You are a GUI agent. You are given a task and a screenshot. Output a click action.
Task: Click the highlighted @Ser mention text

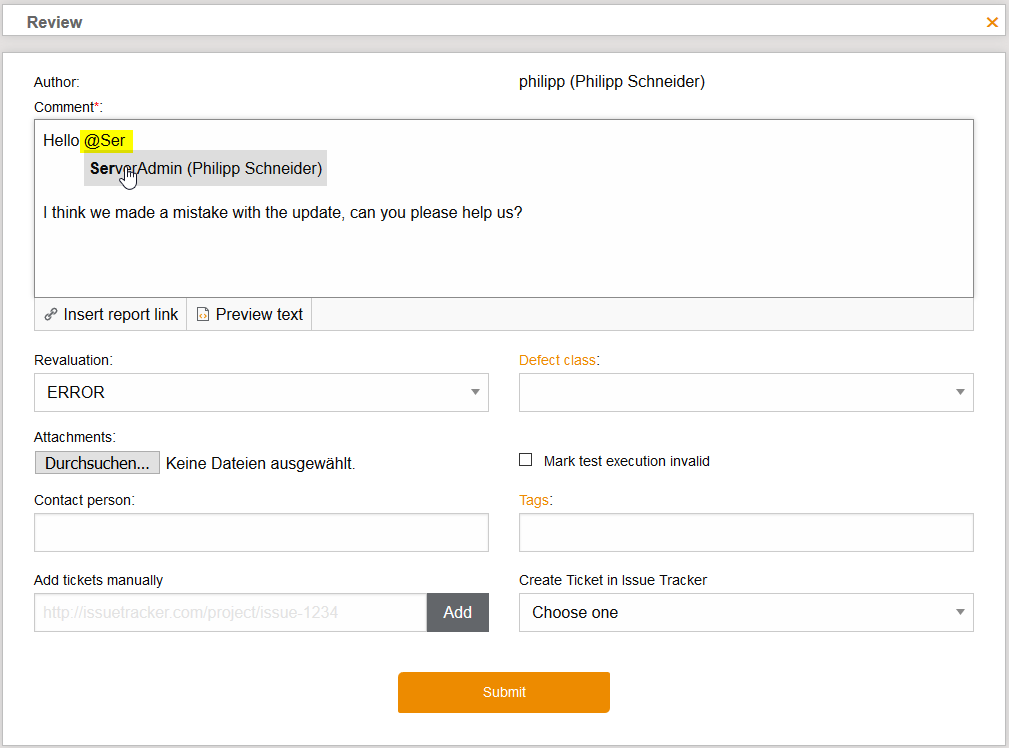coord(105,141)
